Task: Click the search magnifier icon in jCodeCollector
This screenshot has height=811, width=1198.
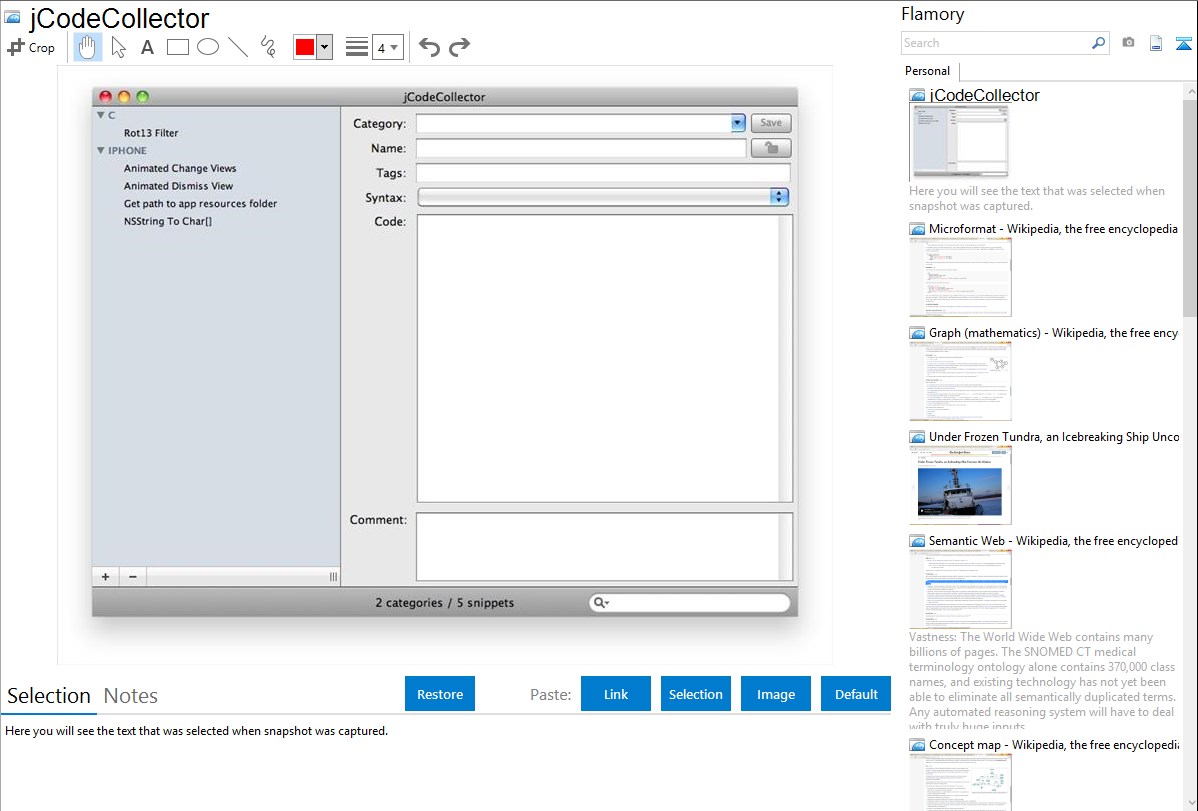Action: [x=601, y=603]
